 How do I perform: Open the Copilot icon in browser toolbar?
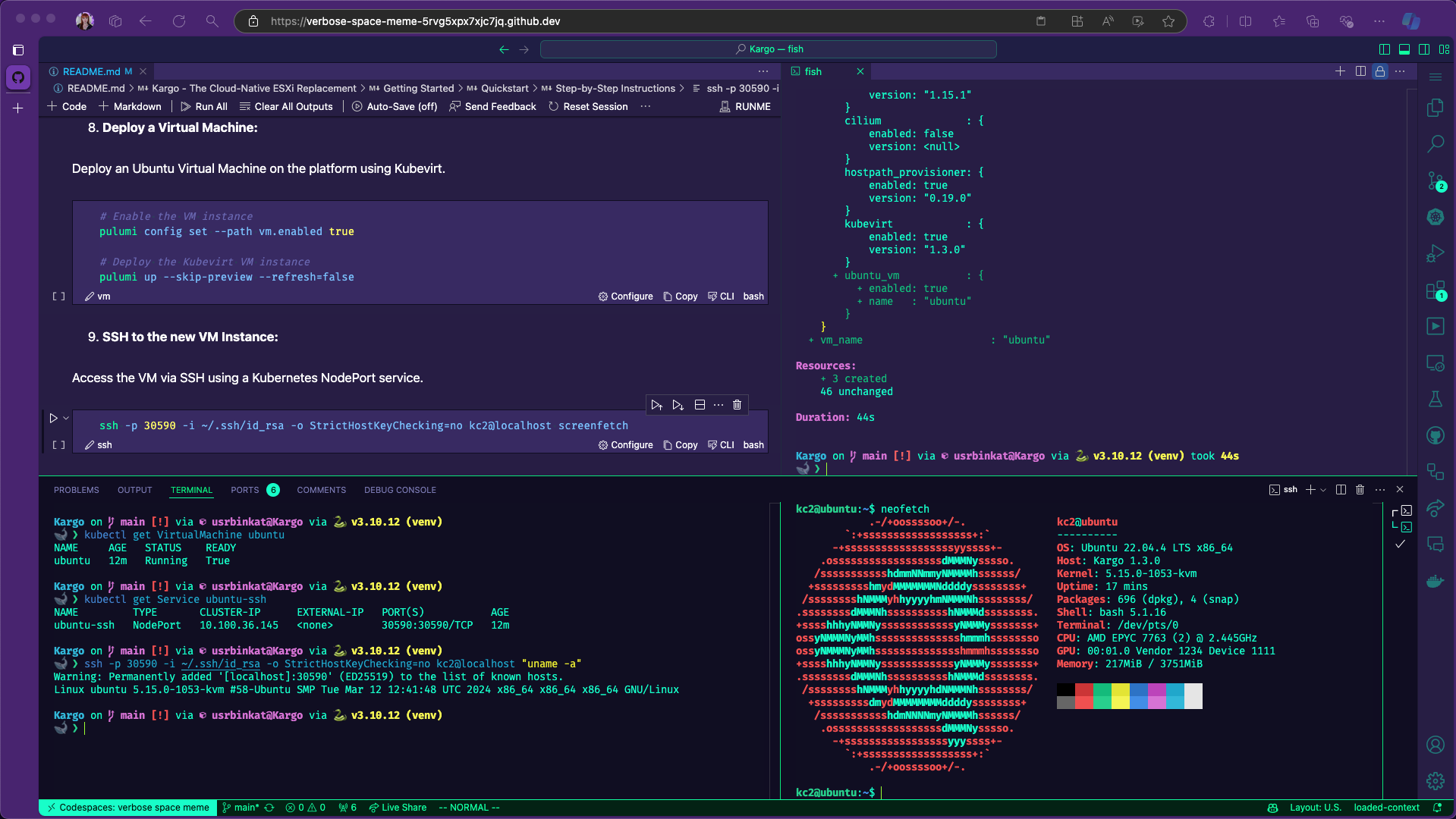(1411, 21)
